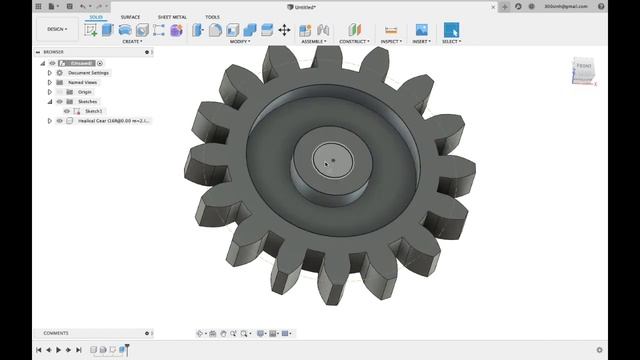640x360 pixels.
Task: Select the Measure tool
Action: 391,30
